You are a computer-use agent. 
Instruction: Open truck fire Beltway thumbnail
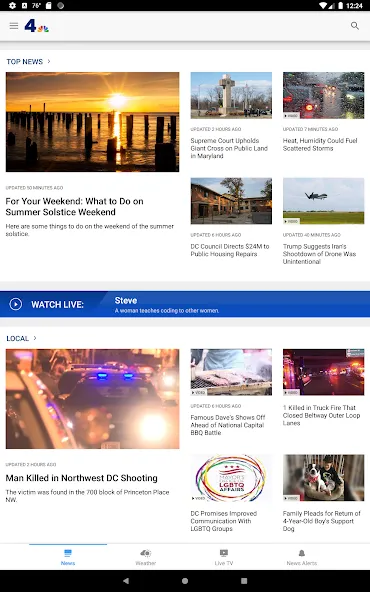[324, 372]
